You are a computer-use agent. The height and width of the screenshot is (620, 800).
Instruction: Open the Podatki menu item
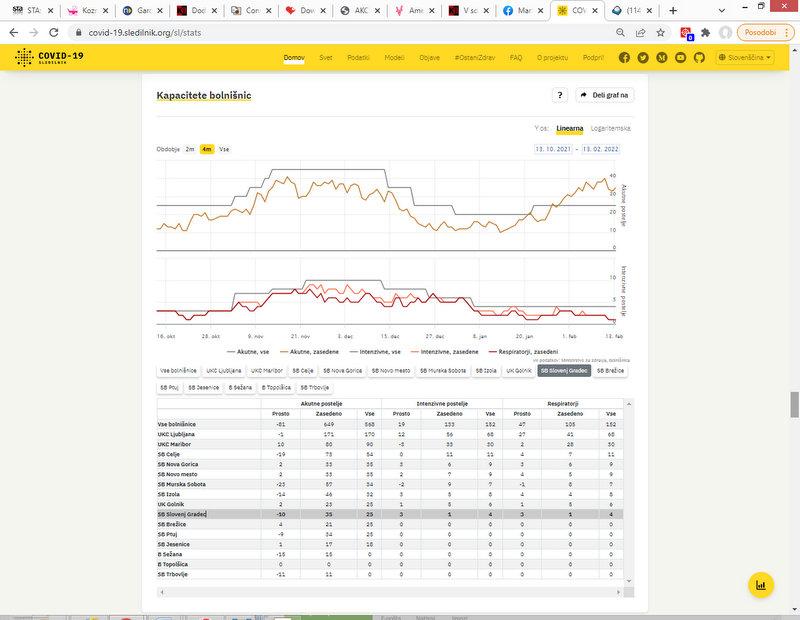[358, 58]
